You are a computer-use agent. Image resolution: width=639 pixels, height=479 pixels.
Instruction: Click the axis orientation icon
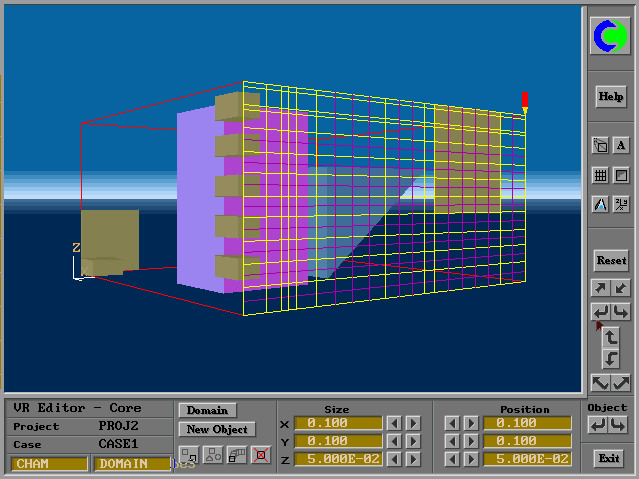click(621, 204)
